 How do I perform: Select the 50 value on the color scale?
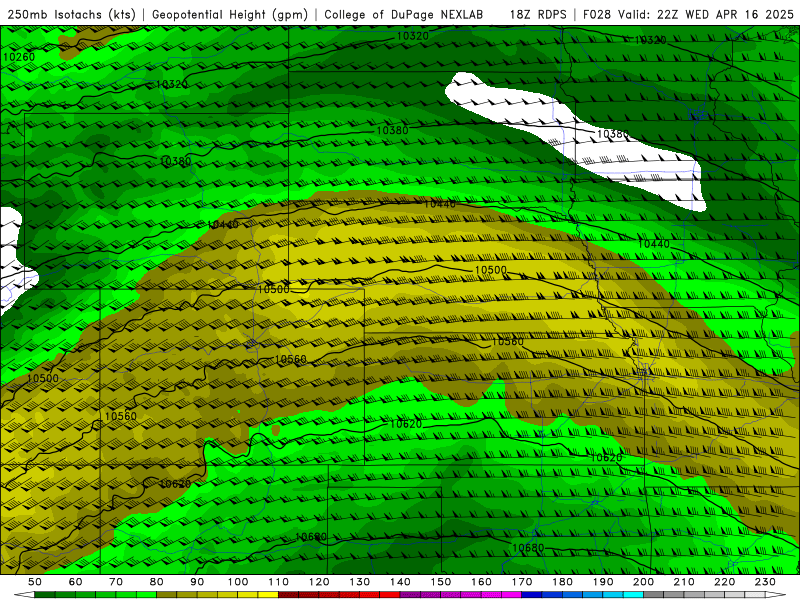(35, 582)
